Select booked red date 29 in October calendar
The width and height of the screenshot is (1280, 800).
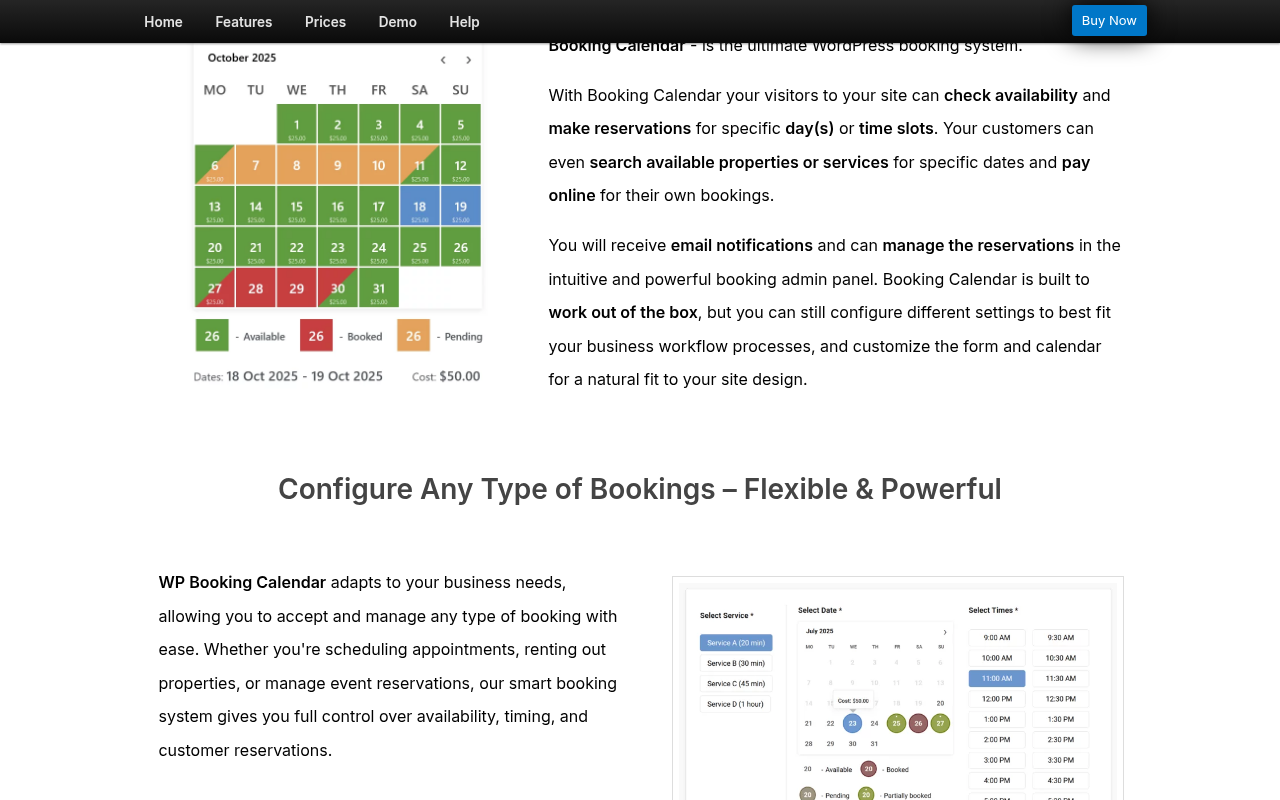pos(296,288)
